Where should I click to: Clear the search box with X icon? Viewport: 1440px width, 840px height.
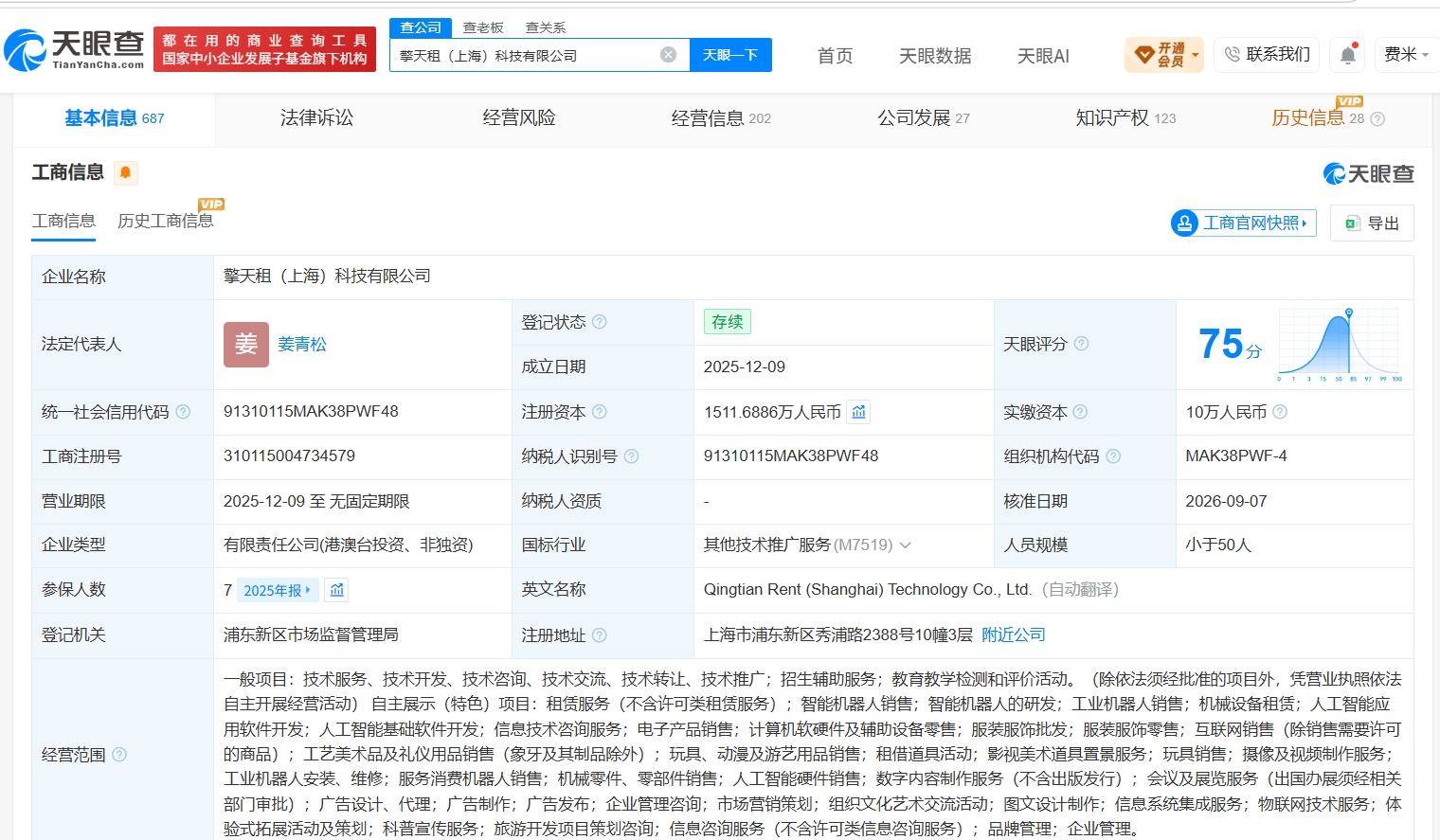(x=668, y=55)
